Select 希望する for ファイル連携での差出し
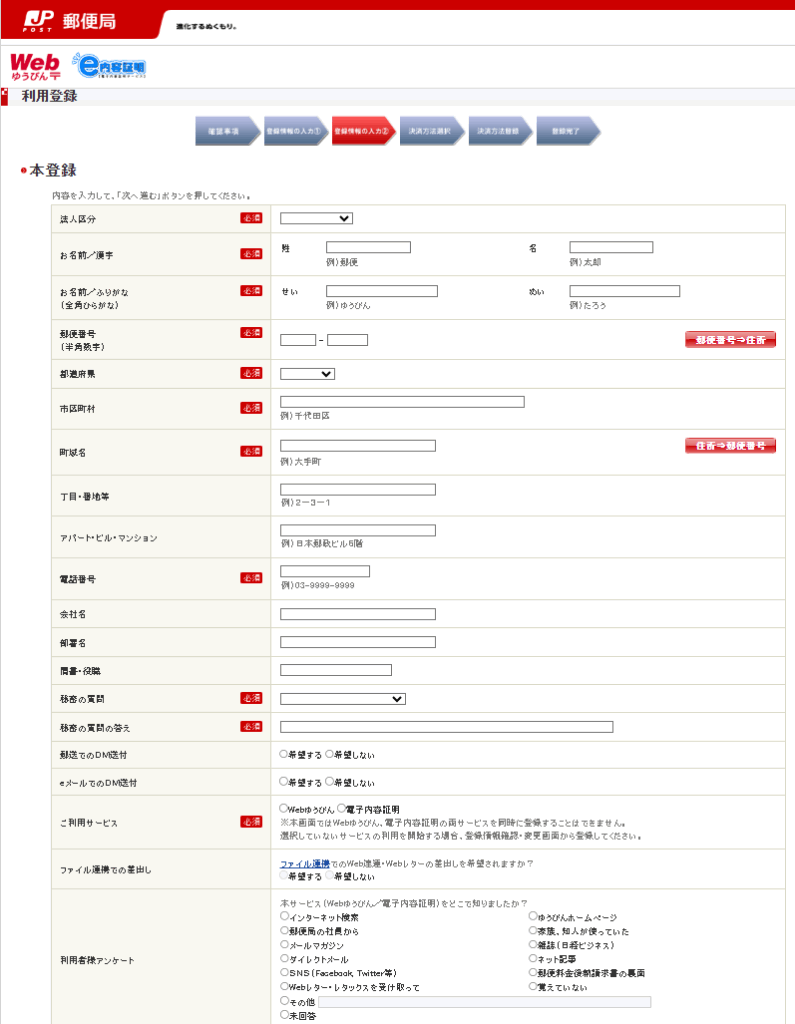795x1024 pixels. [x=284, y=876]
